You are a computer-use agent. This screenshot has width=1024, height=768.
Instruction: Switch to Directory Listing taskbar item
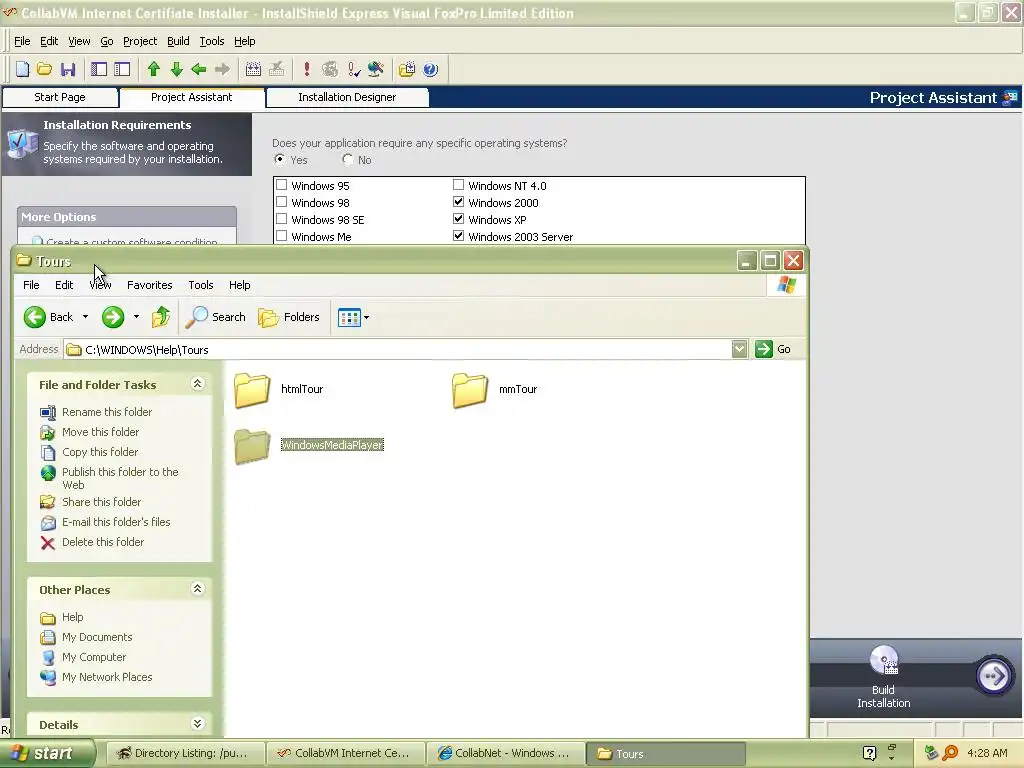point(185,754)
